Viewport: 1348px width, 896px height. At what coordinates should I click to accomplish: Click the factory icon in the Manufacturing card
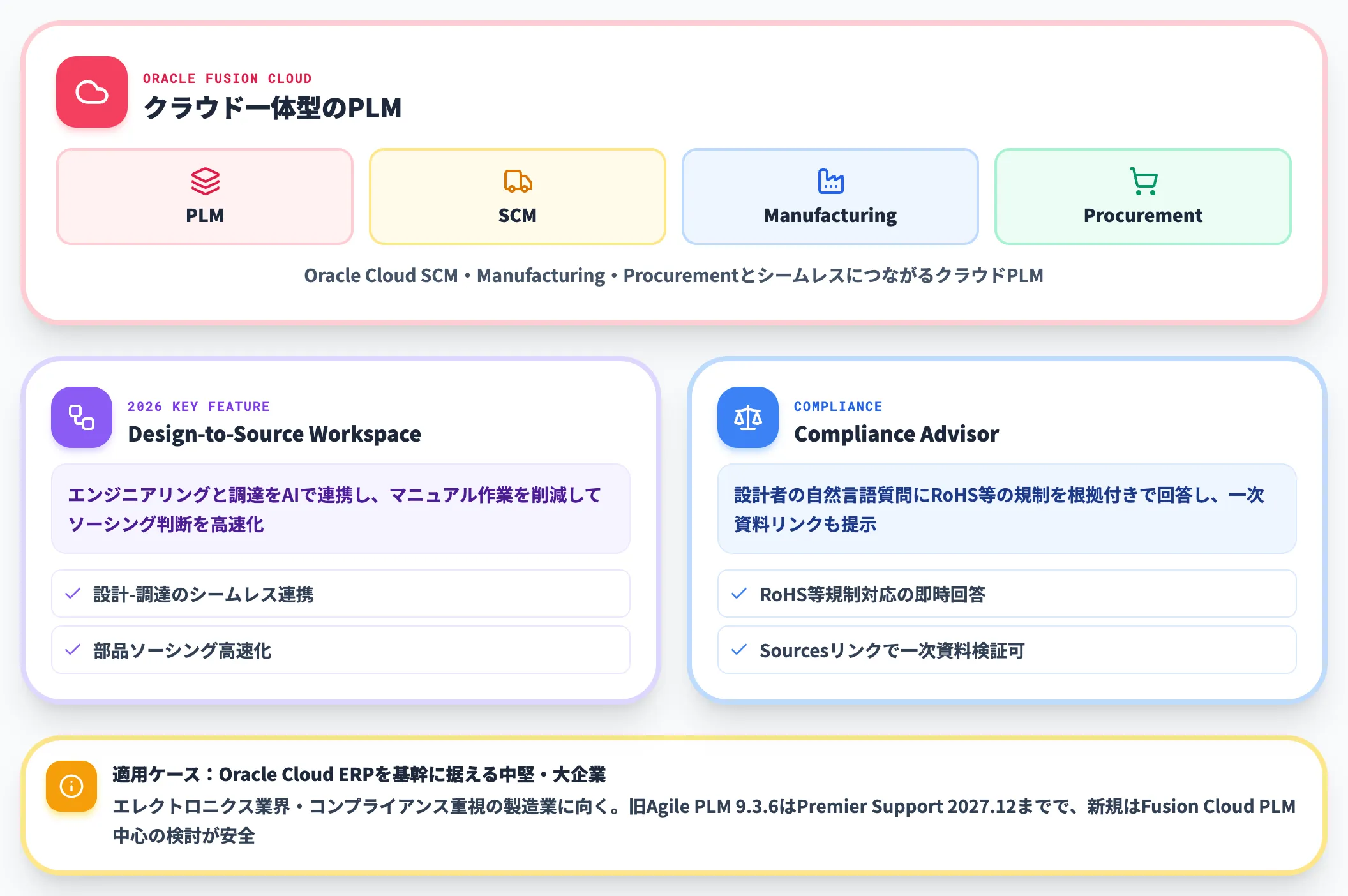(x=830, y=181)
